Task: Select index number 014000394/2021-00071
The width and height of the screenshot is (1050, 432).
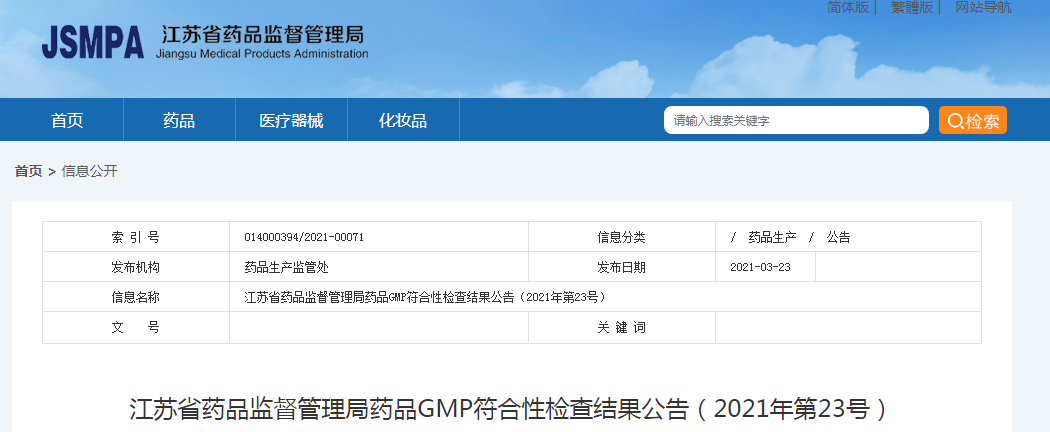Action: click(x=304, y=237)
